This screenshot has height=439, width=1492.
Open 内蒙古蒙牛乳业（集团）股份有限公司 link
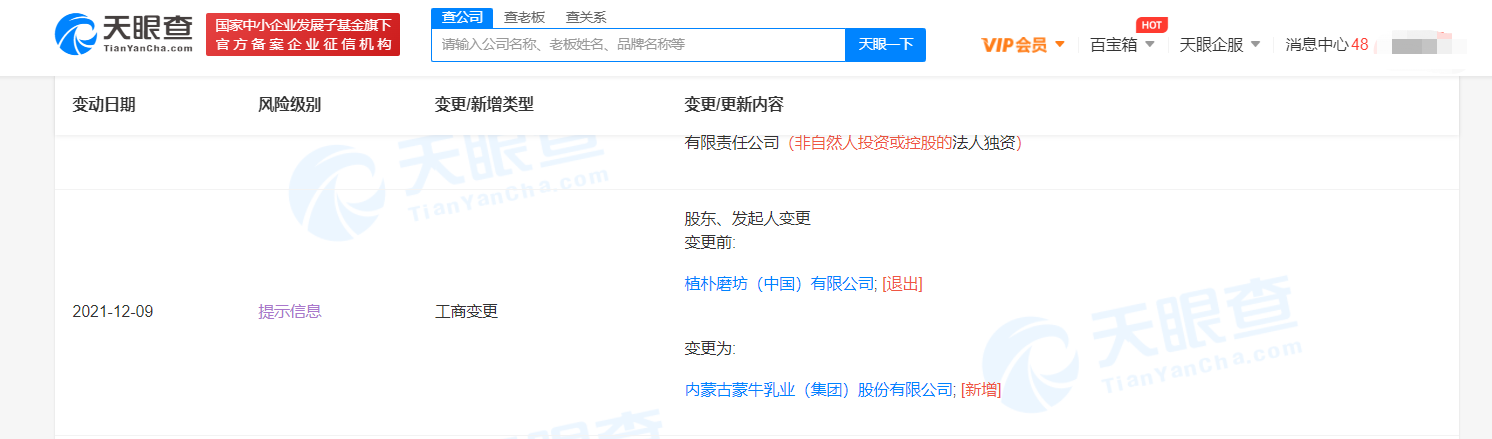point(821,390)
